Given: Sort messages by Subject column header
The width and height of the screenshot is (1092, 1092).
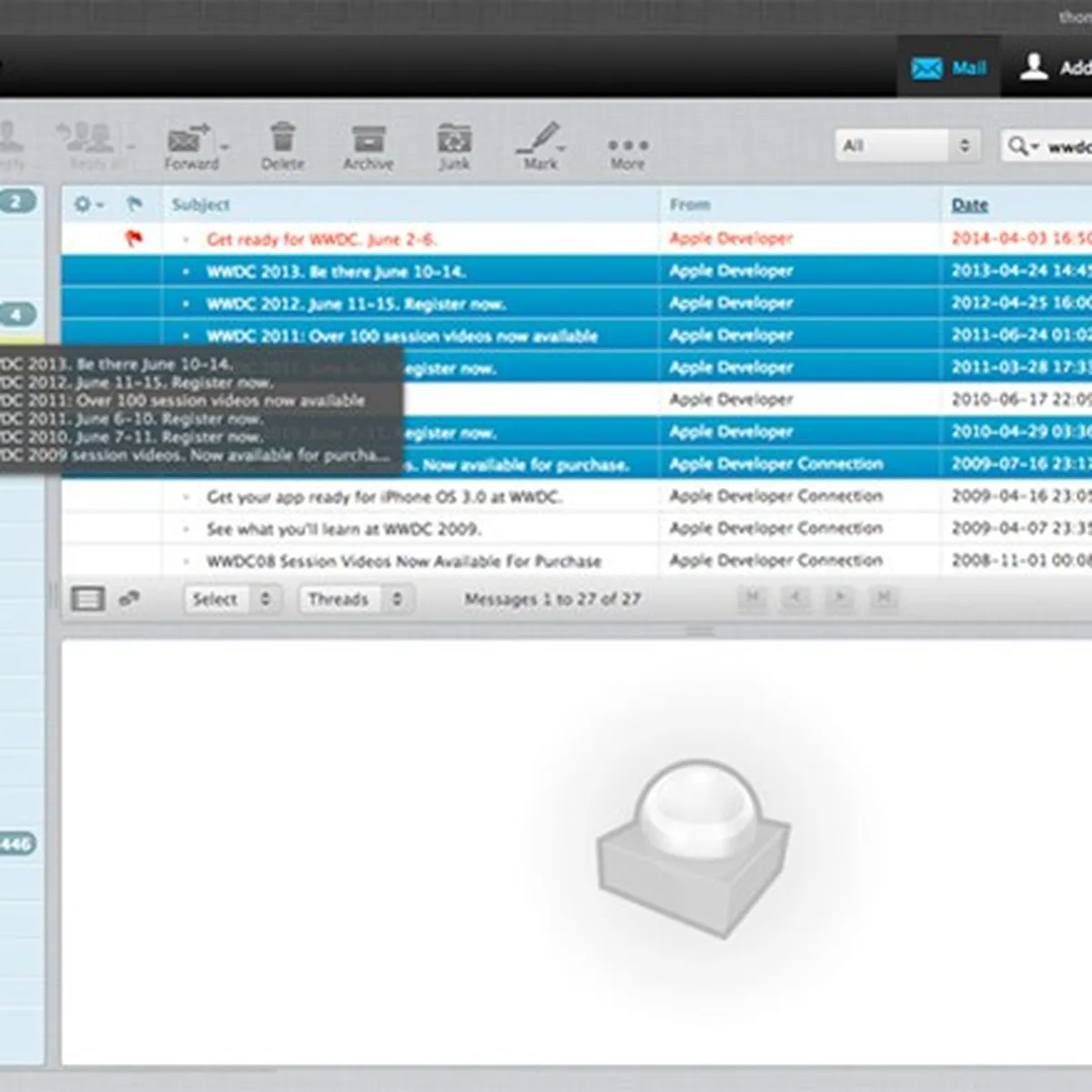Looking at the screenshot, I should [x=201, y=205].
